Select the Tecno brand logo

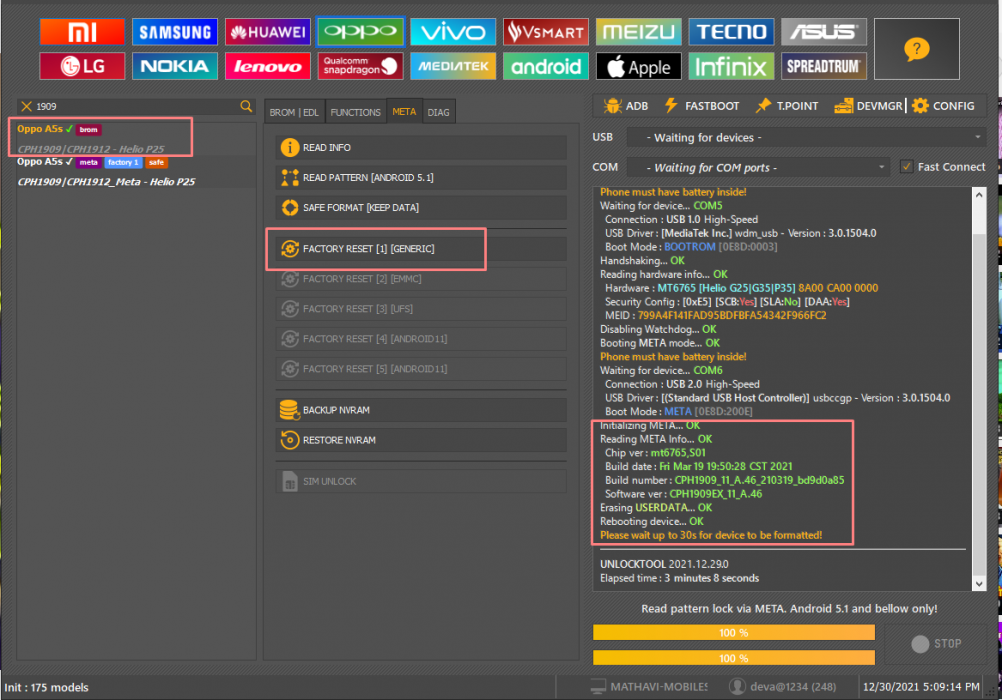point(731,31)
